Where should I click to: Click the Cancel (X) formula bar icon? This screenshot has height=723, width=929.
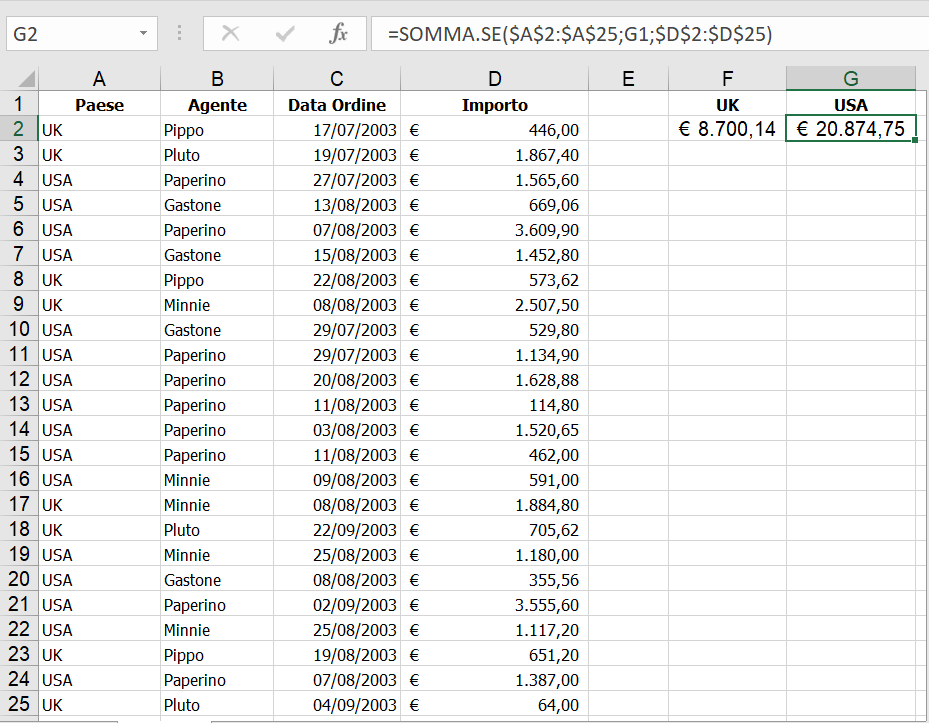coord(230,33)
